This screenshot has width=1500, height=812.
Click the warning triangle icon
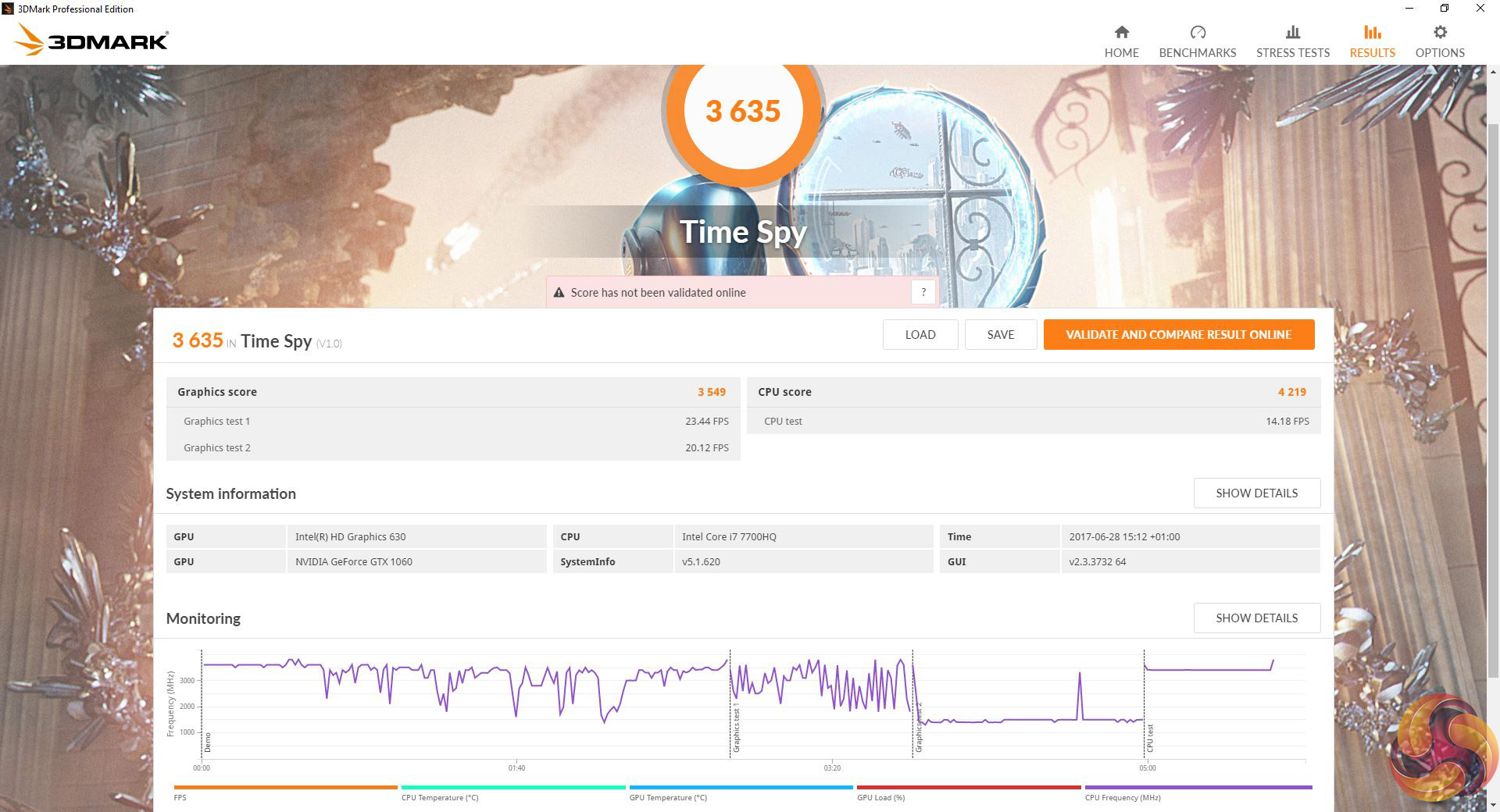[559, 293]
